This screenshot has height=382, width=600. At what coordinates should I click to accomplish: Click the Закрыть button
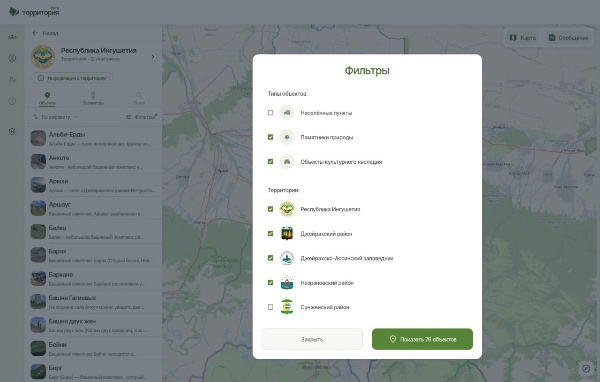pyautogui.click(x=312, y=339)
